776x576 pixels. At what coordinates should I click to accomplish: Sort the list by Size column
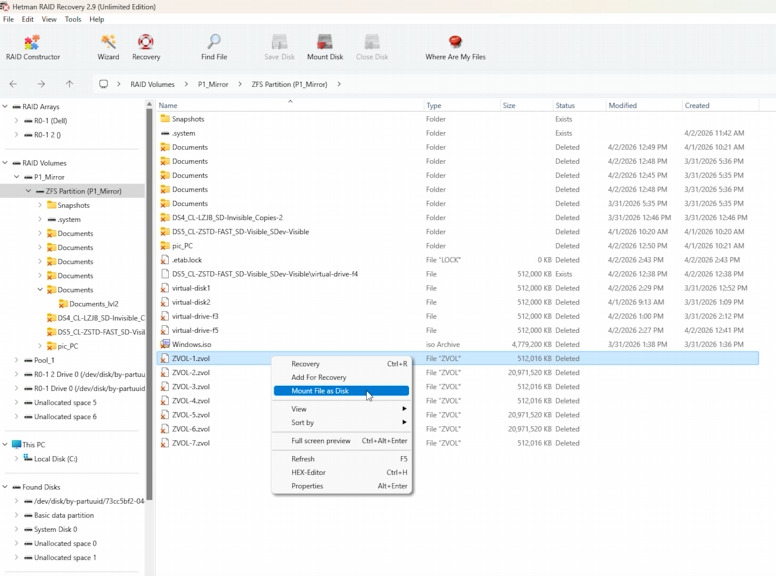point(527,105)
